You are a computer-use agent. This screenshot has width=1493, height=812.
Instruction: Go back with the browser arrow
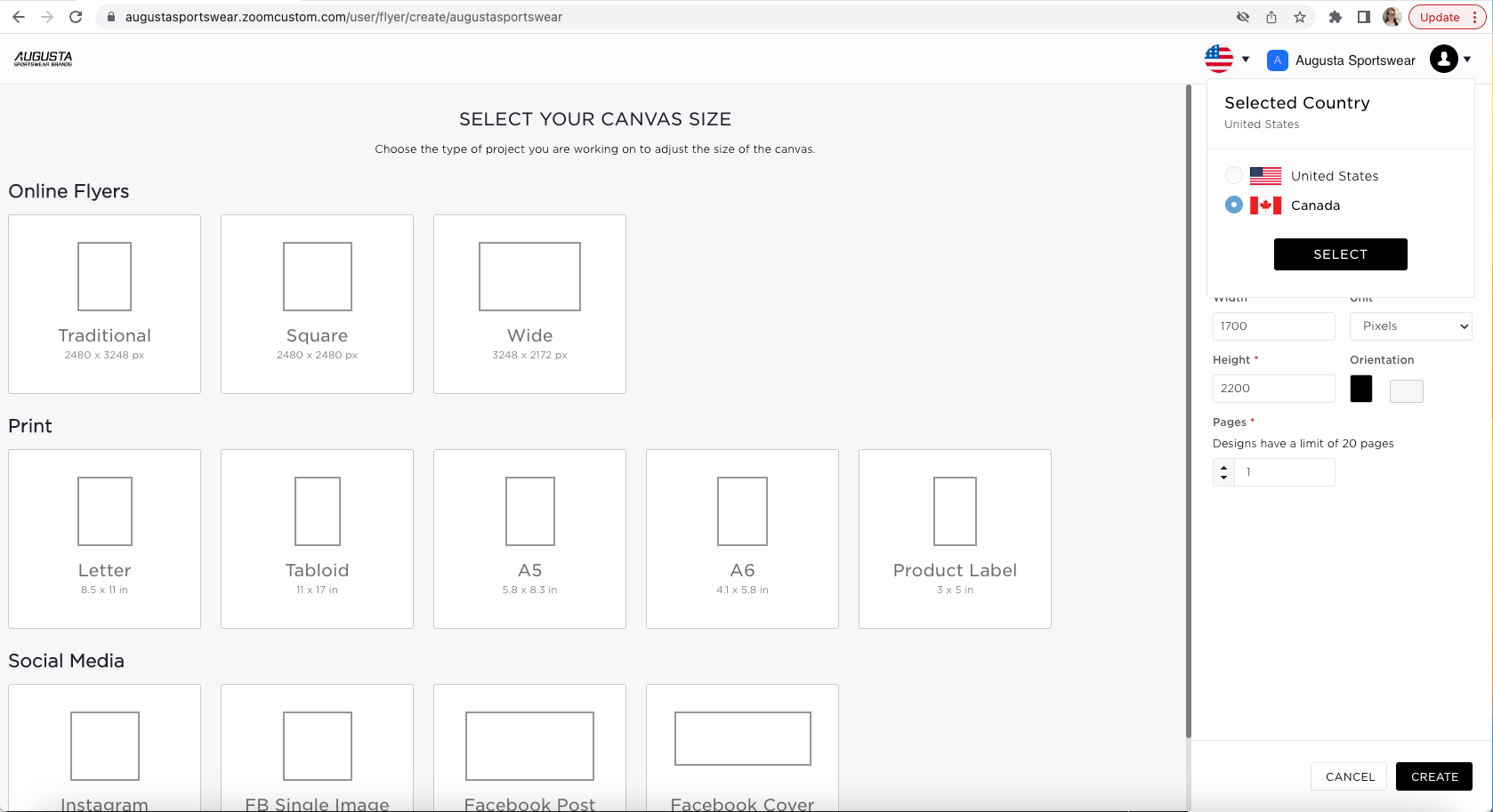(x=19, y=17)
